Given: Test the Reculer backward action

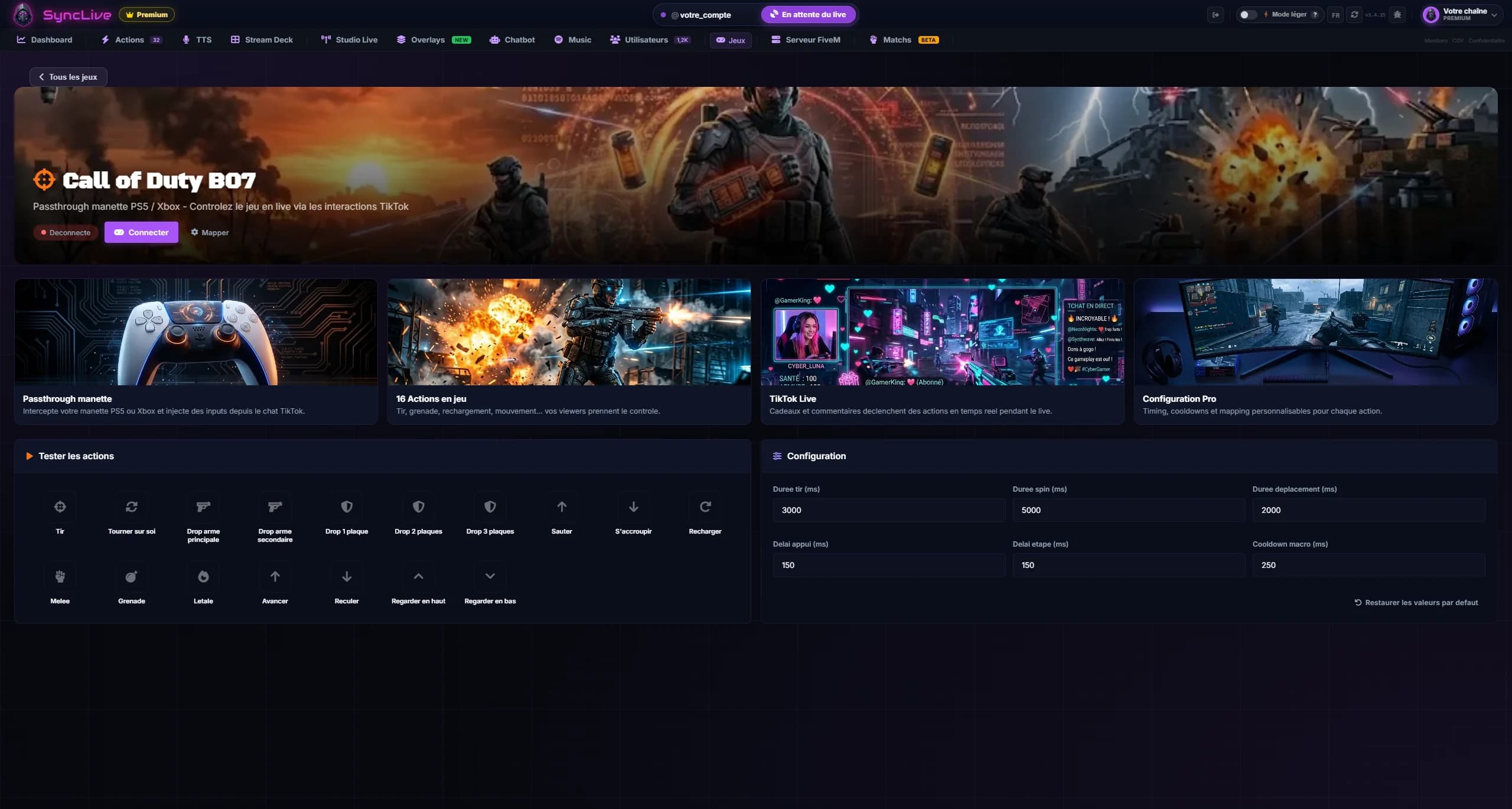Looking at the screenshot, I should pyautogui.click(x=347, y=576).
